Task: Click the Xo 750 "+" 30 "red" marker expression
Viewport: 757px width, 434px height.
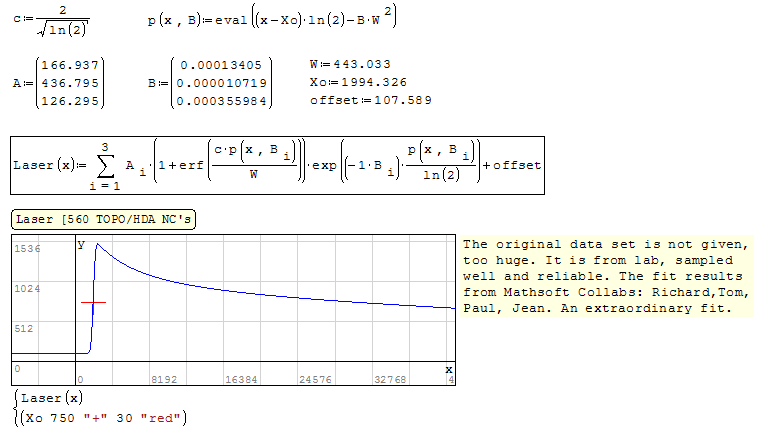Action: (x=104, y=417)
